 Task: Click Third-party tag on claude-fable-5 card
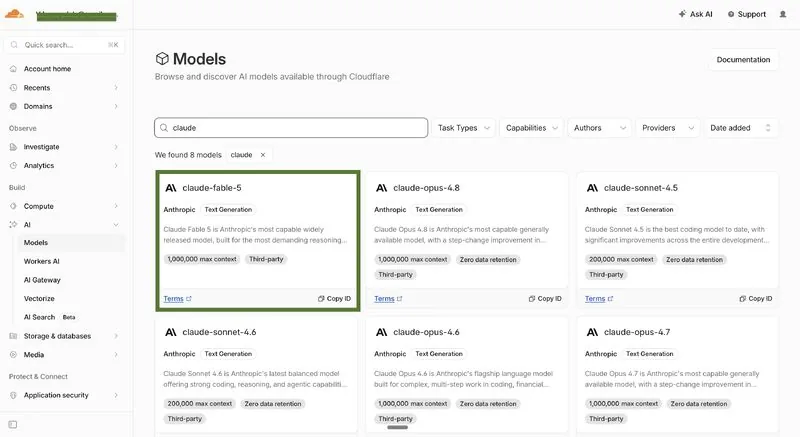266,260
